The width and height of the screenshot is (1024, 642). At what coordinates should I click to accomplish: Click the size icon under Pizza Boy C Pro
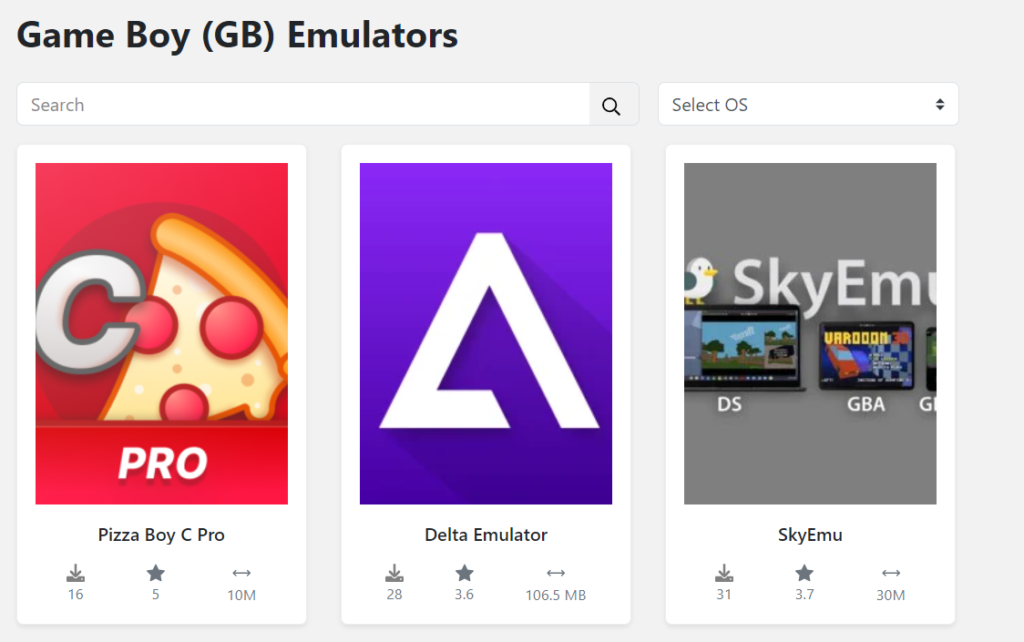tap(240, 572)
